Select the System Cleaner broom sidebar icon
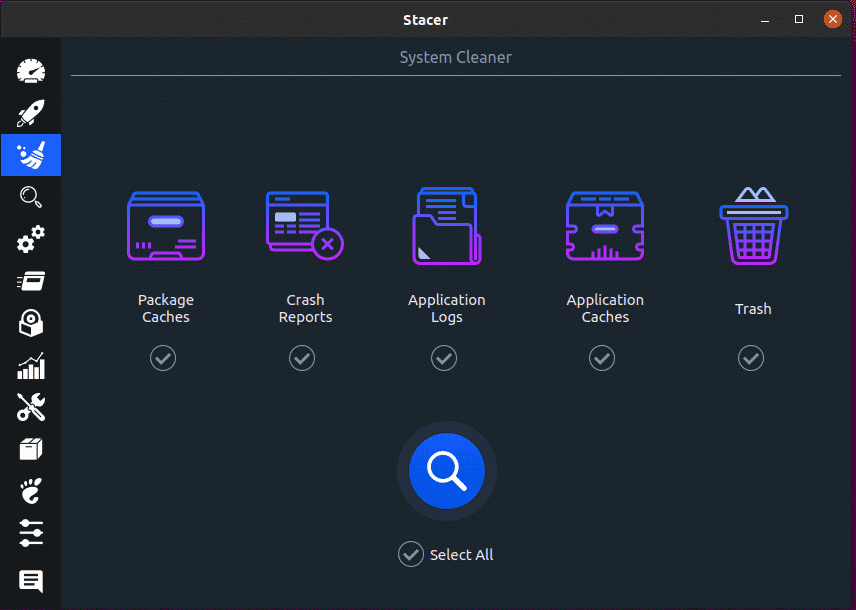Screen dimensions: 856x610 [x=31, y=155]
